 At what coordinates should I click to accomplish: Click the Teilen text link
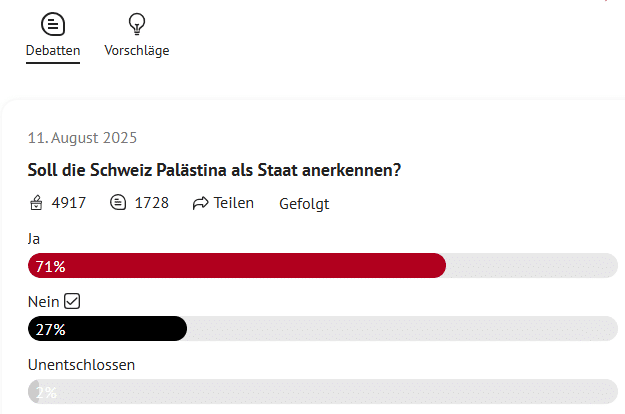pyautogui.click(x=234, y=203)
